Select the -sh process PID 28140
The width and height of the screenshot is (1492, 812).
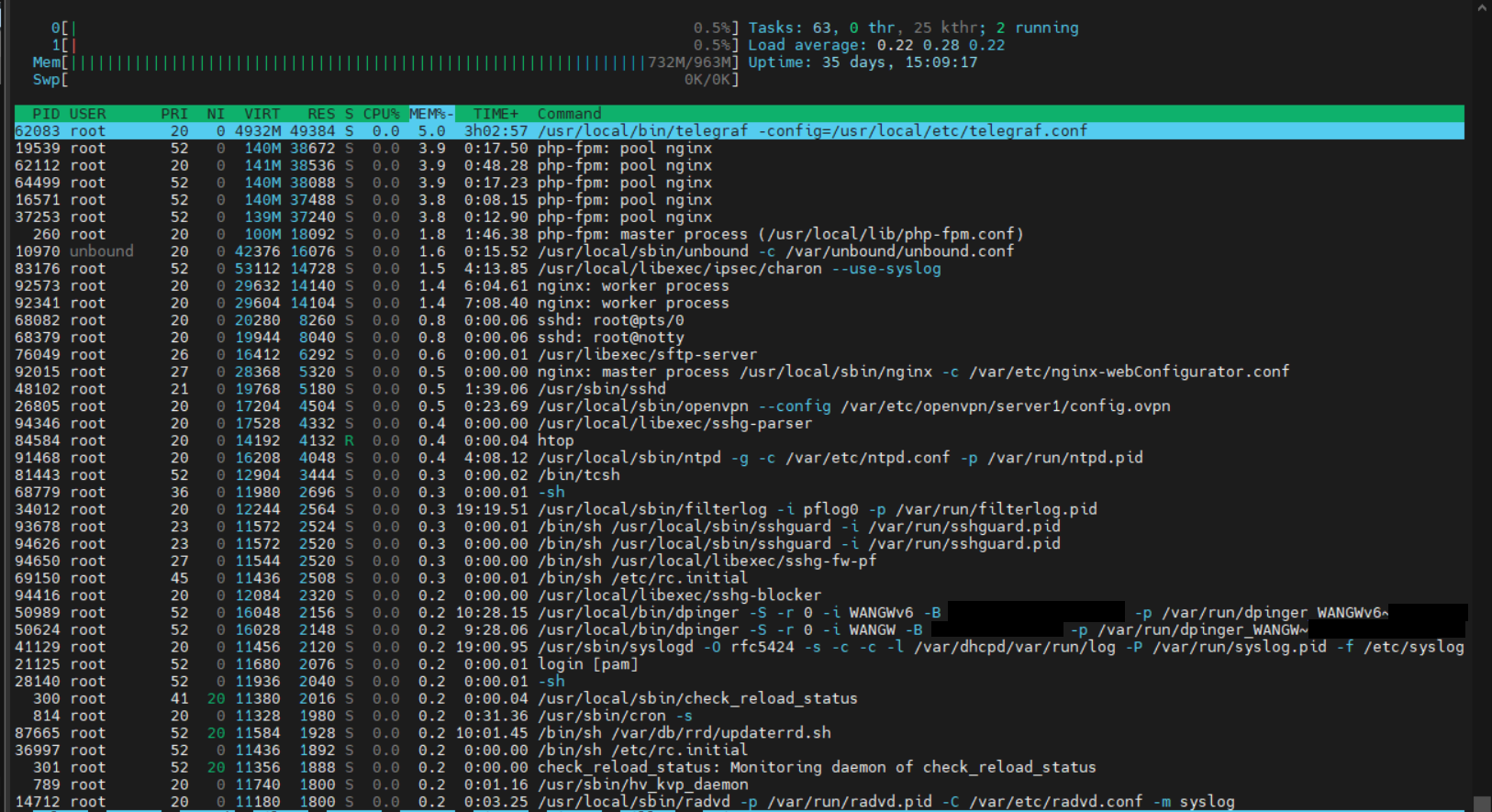coord(739,682)
